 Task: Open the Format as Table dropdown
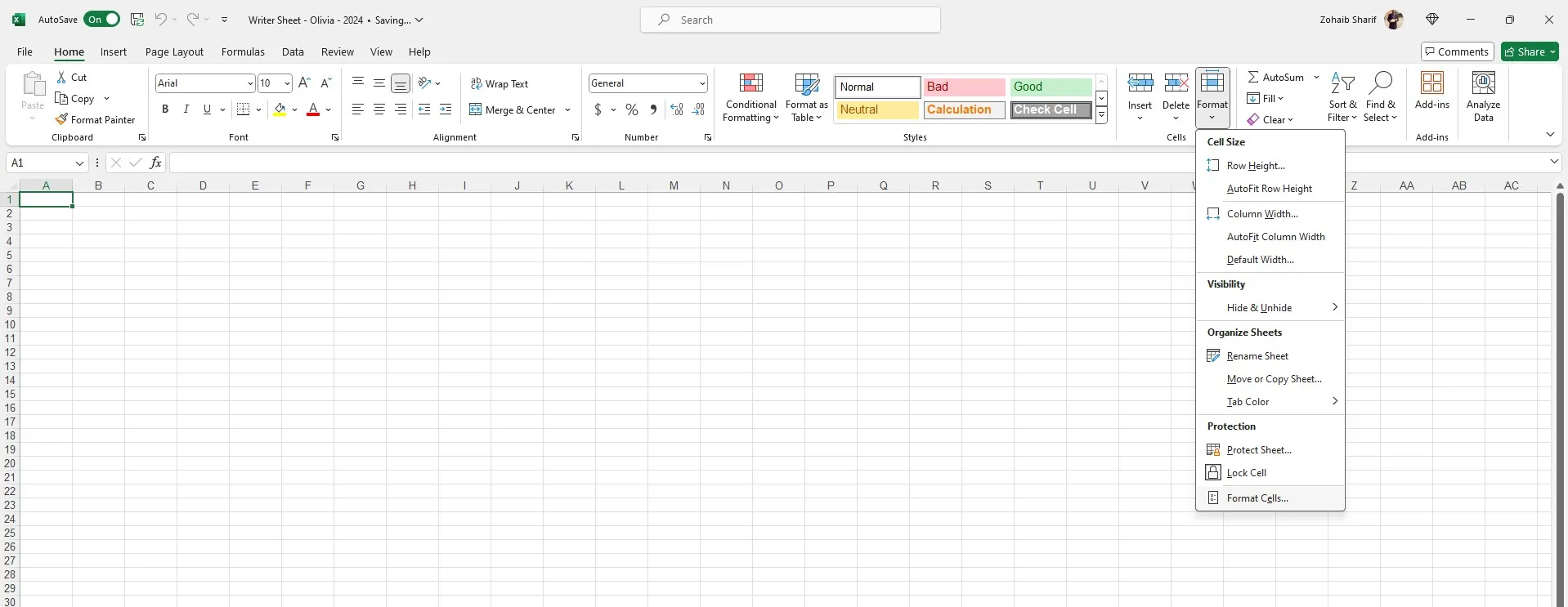(x=807, y=97)
